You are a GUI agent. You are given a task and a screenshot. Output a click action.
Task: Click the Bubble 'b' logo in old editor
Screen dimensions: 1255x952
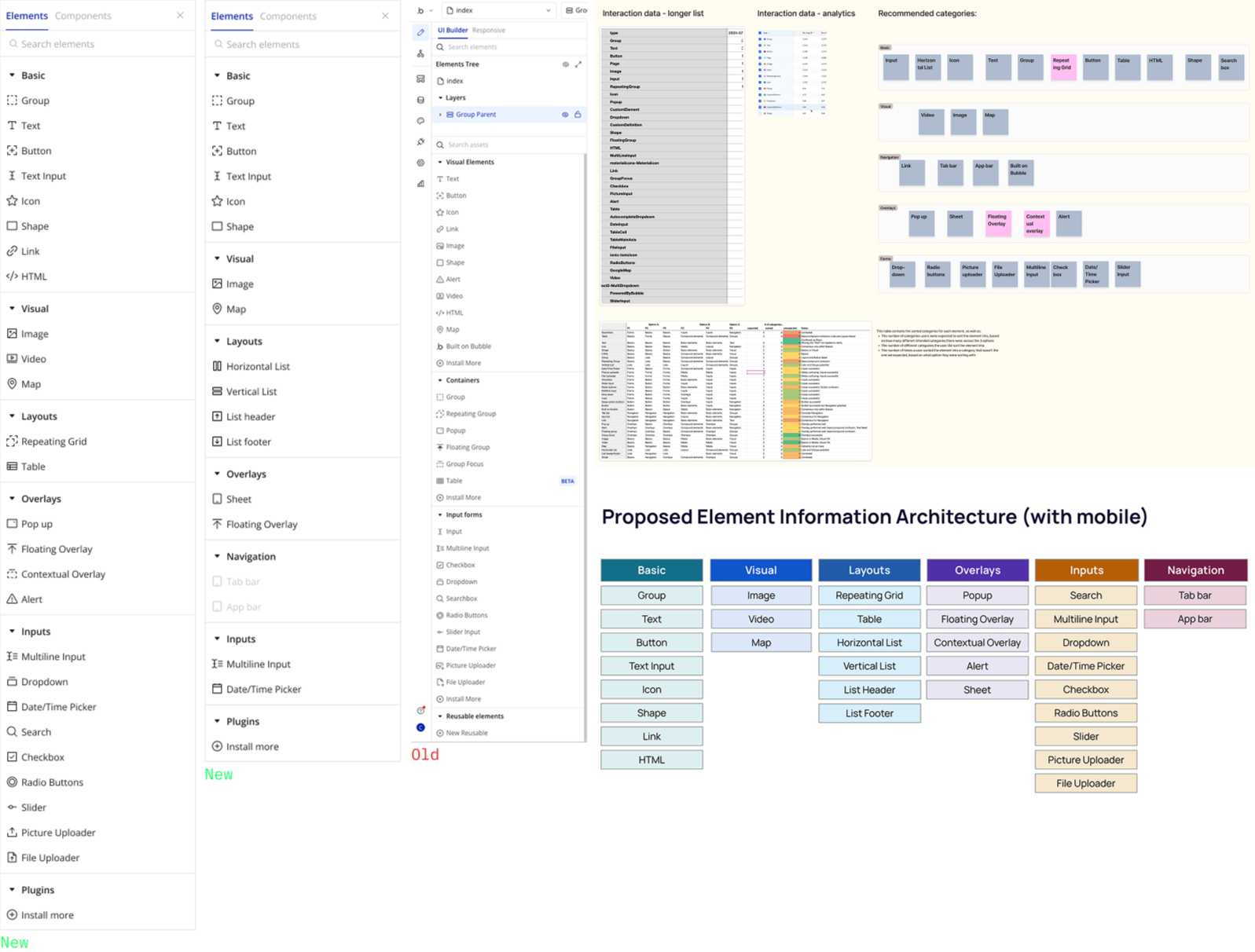pos(420,11)
